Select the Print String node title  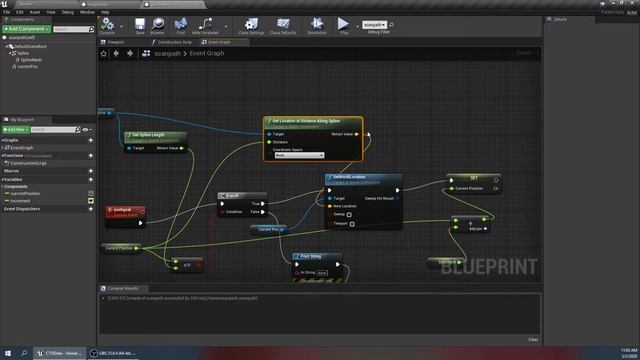click(311, 256)
